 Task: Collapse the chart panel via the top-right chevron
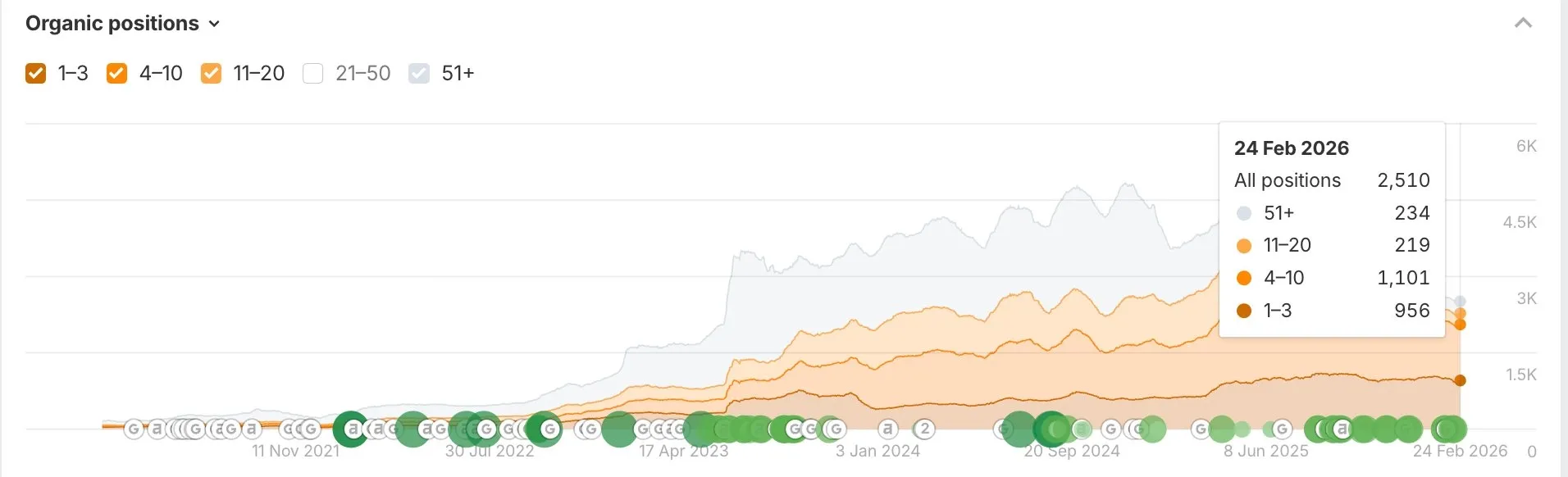[x=1524, y=24]
